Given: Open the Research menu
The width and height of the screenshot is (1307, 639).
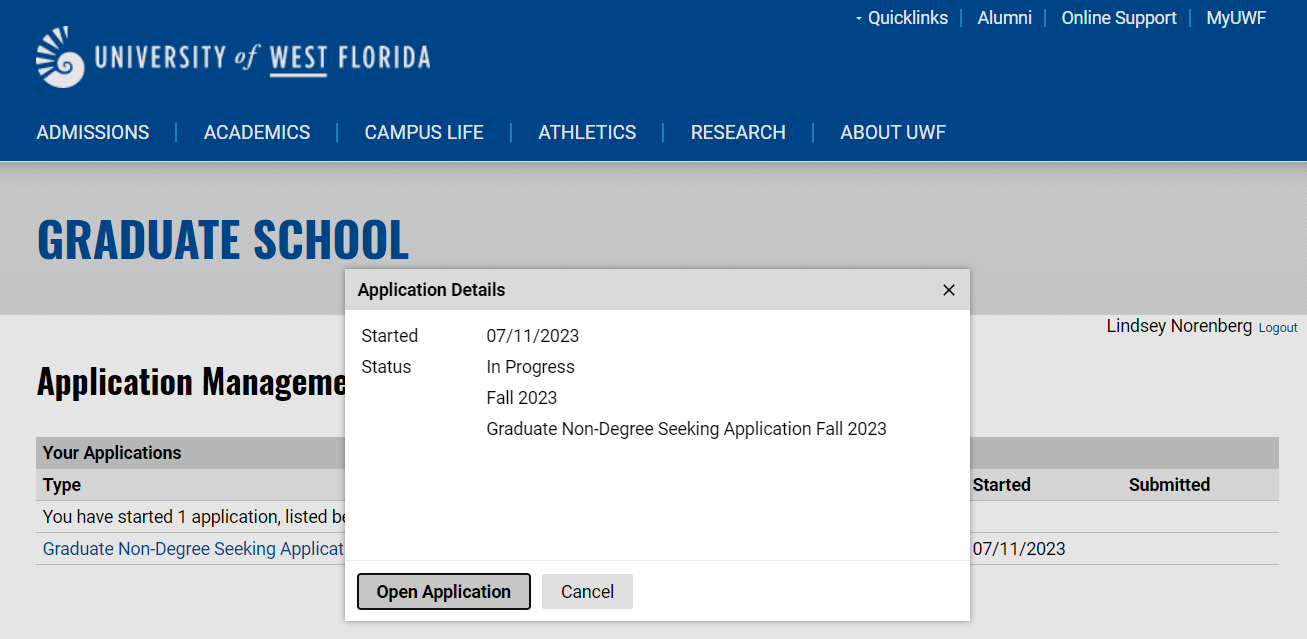Looking at the screenshot, I should 738,132.
